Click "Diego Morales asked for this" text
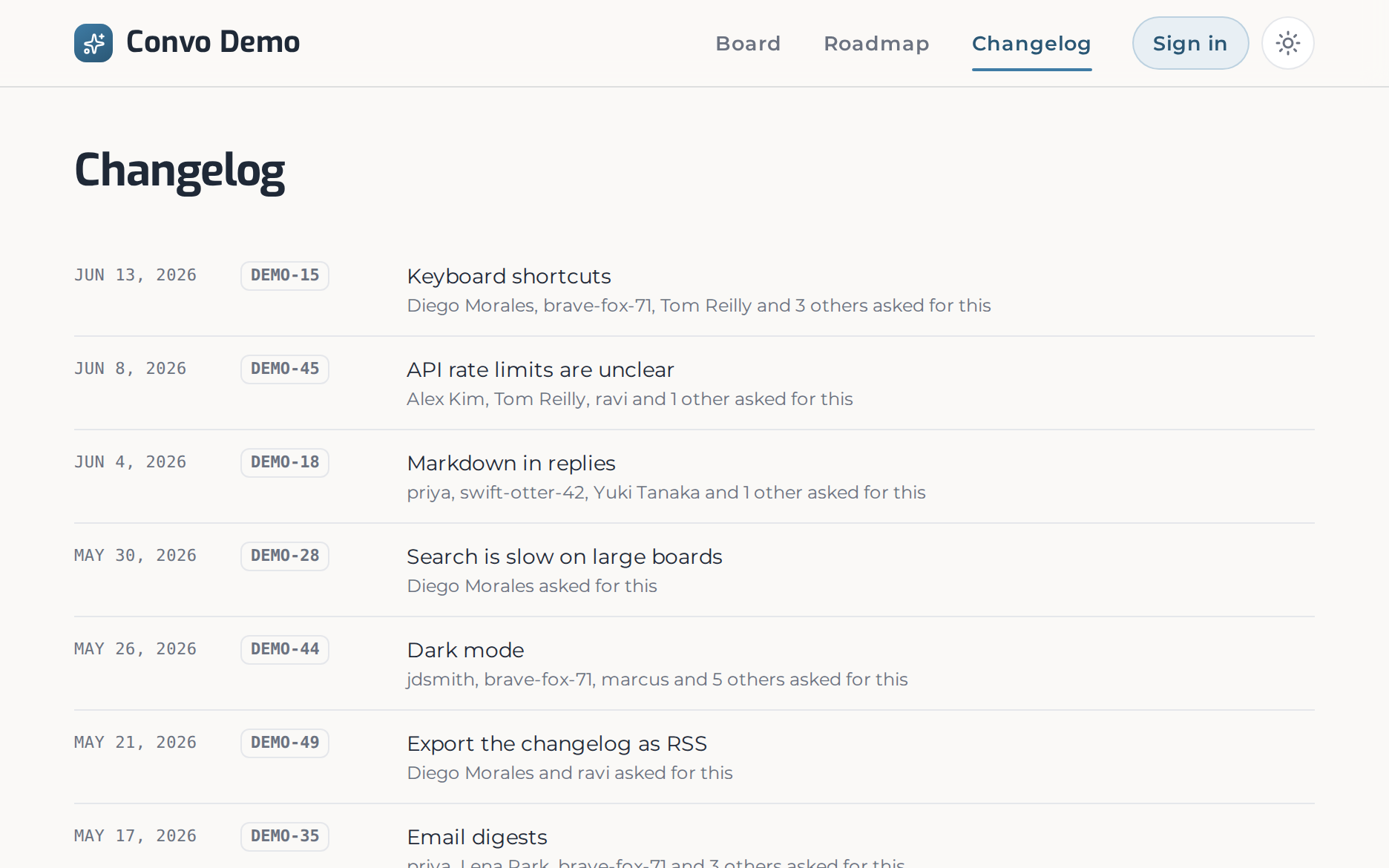 click(532, 586)
